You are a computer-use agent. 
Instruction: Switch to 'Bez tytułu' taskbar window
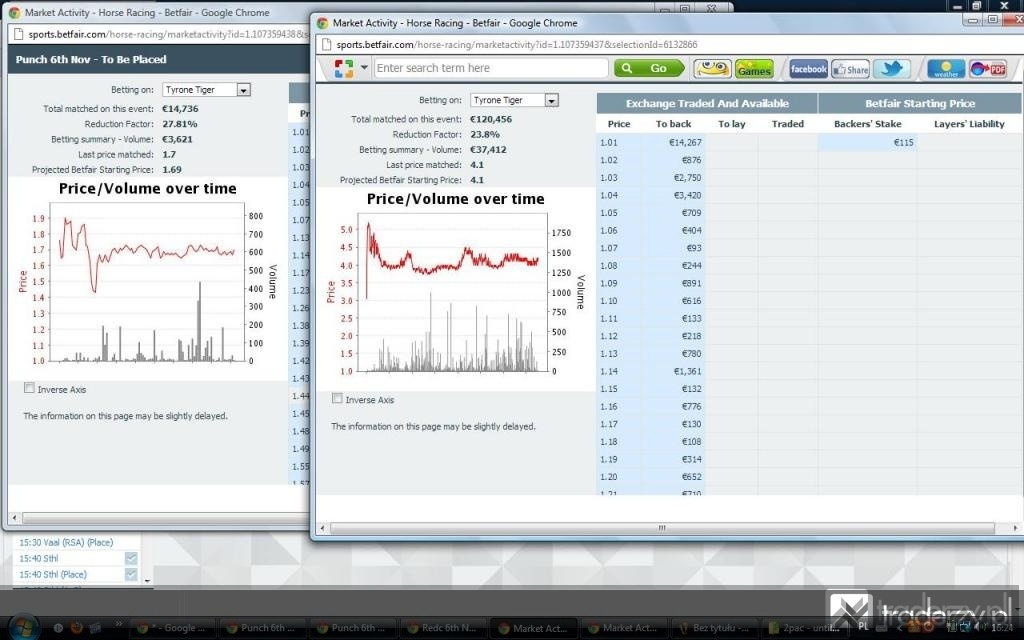[713, 628]
